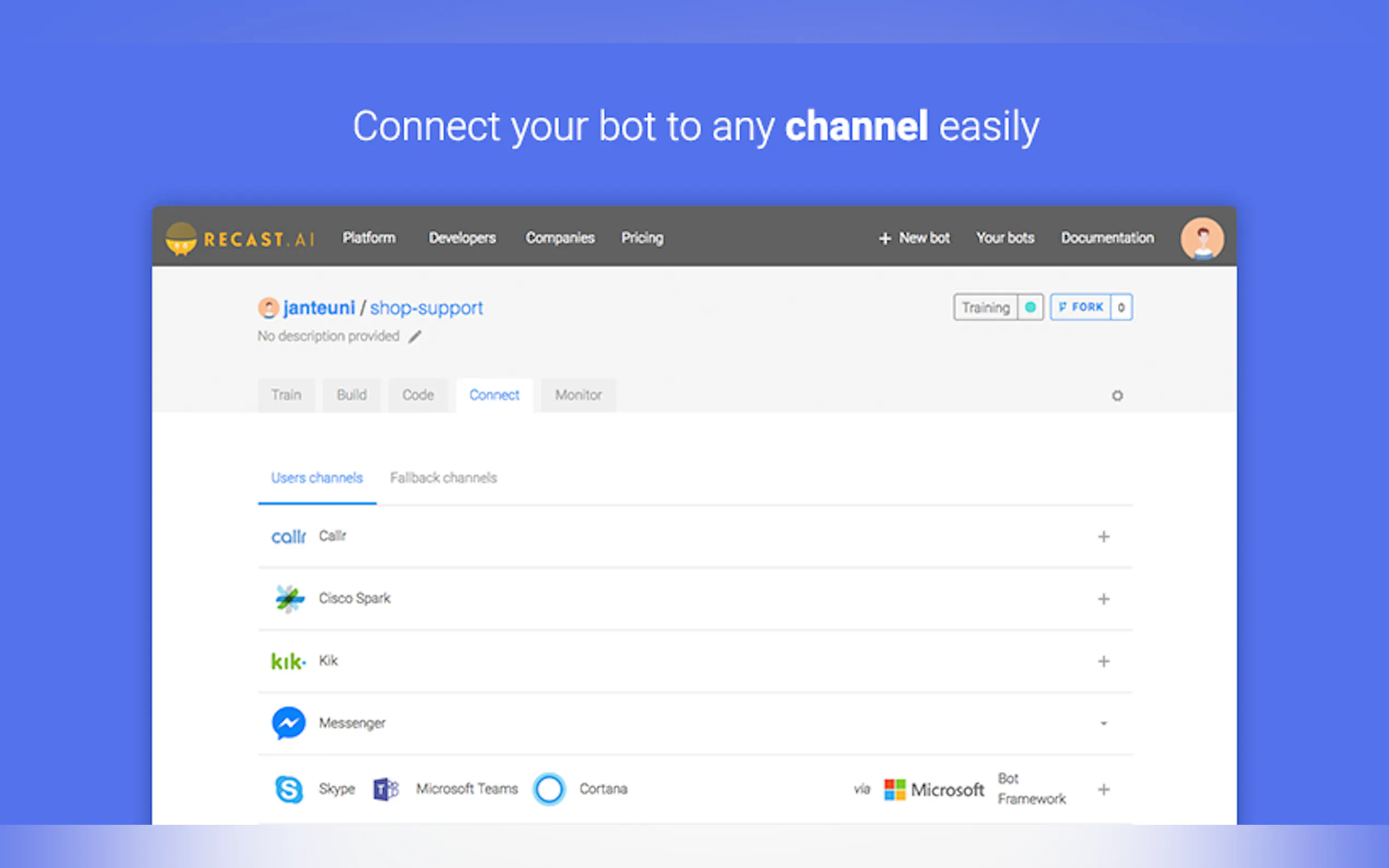Click the Skype logo icon
1389x868 pixels.
[x=288, y=789]
